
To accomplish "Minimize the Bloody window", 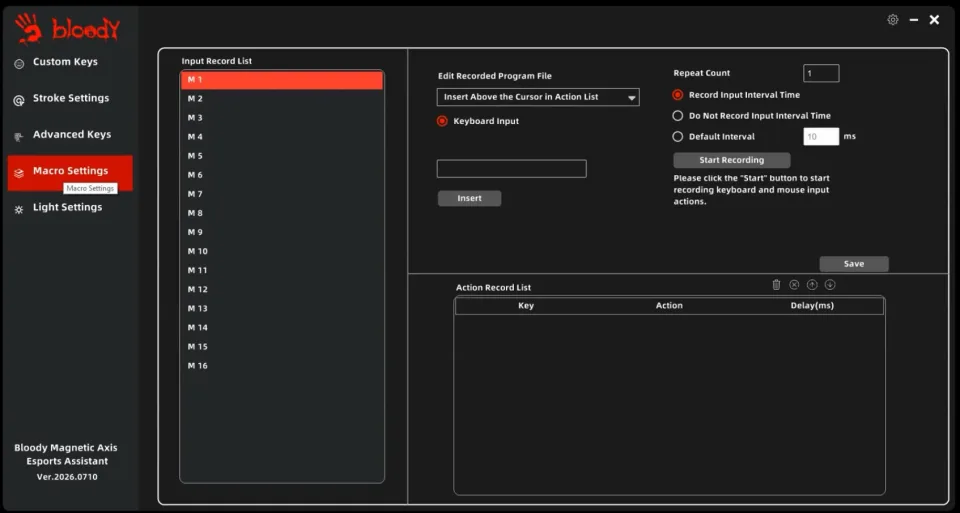I will pyautogui.click(x=913, y=20).
